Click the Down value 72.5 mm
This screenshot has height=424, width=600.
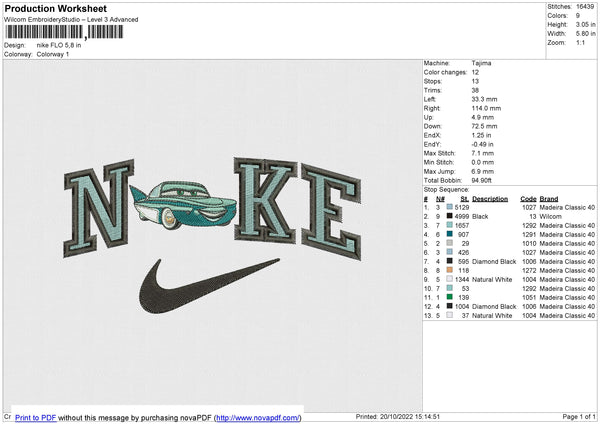click(484, 126)
